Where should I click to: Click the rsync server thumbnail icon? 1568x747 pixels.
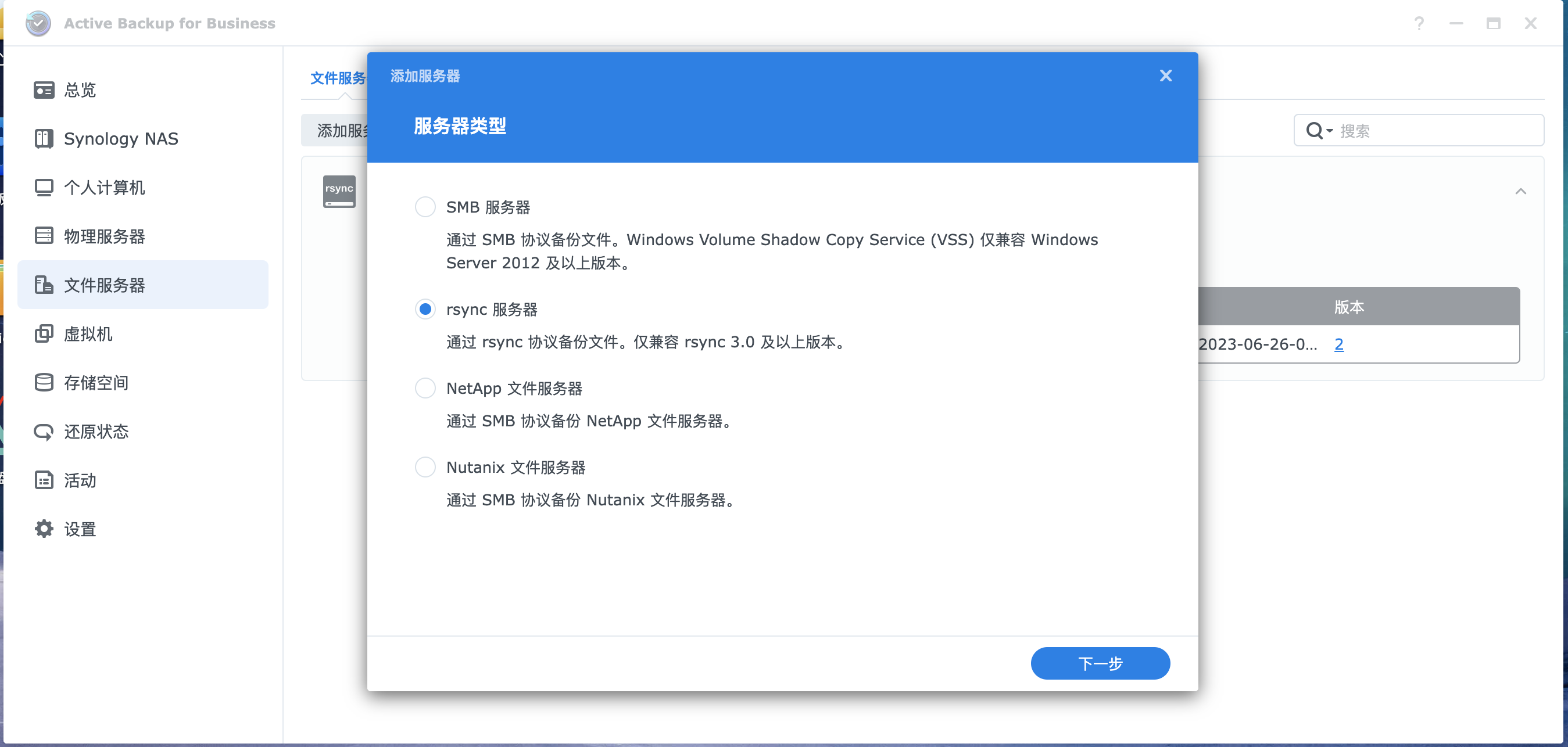click(339, 192)
